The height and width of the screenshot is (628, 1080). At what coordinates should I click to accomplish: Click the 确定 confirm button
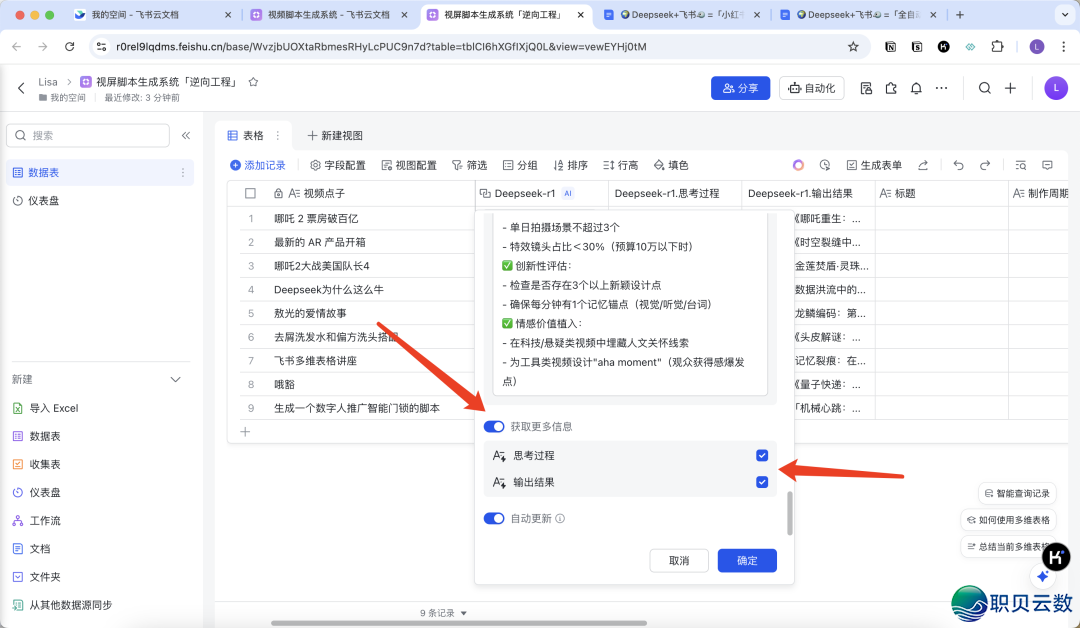(x=747, y=561)
